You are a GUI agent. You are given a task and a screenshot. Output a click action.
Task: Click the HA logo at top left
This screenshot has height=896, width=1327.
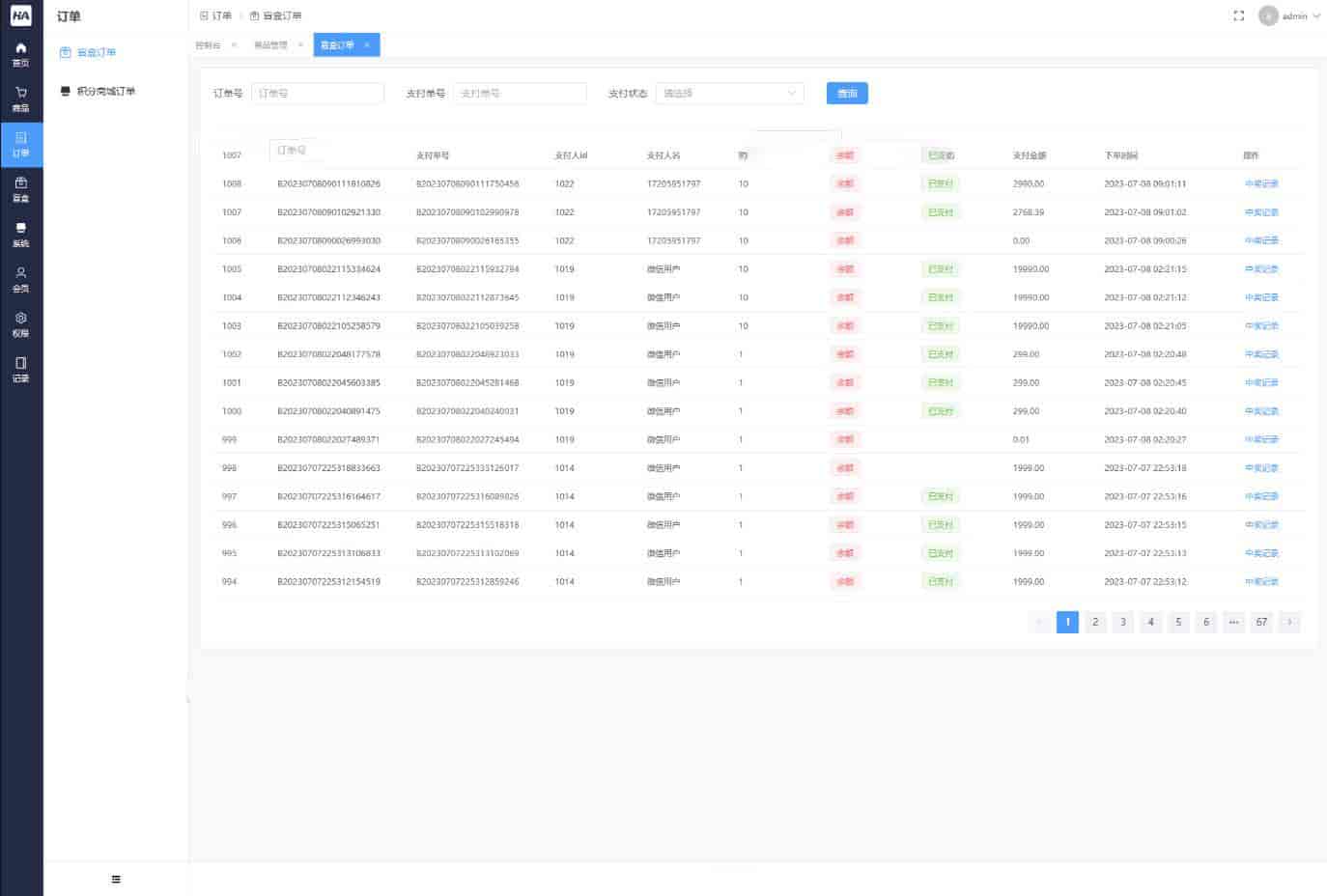point(20,15)
